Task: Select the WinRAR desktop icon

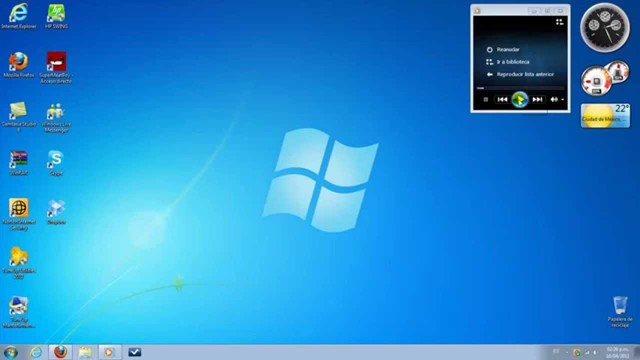Action: tap(19, 163)
